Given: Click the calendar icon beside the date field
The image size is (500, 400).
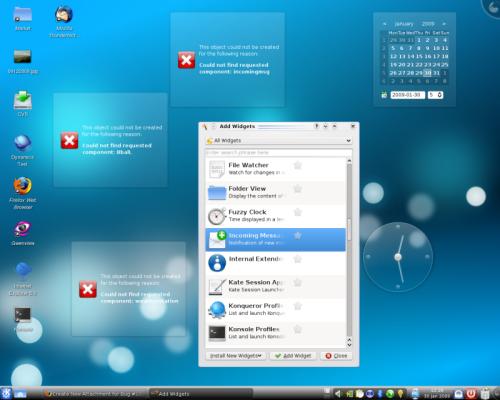Looking at the screenshot, I should pos(384,95).
